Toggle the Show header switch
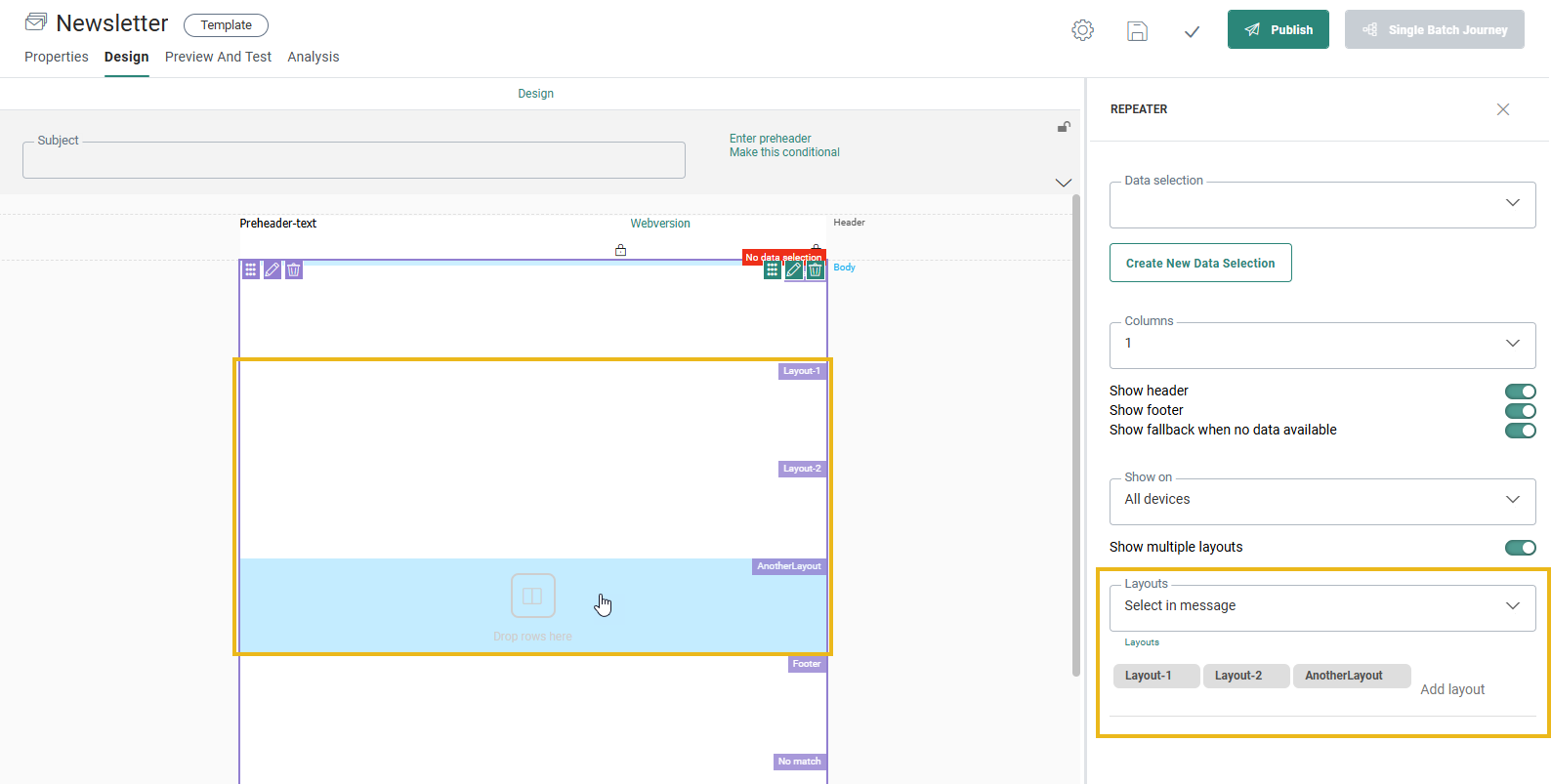The height and width of the screenshot is (784, 1551). coord(1520,392)
